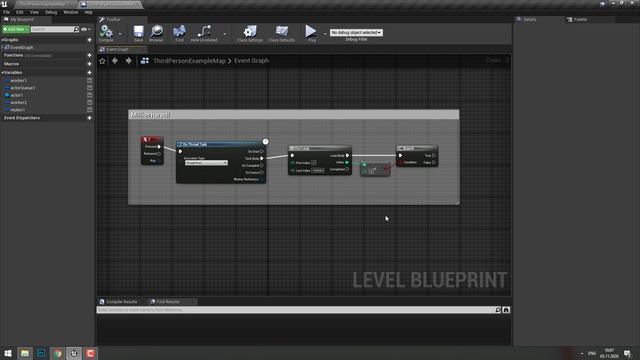Switch to Unreal Engine taskbar icon
This screenshot has height=360, width=640.
point(74,353)
